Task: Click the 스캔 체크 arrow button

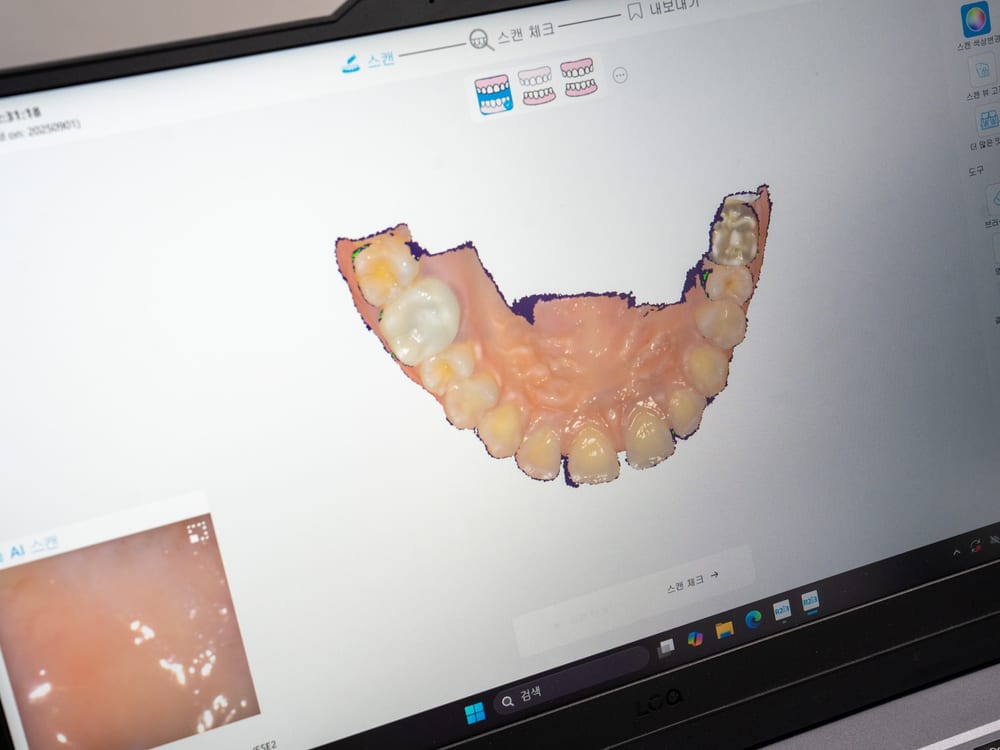Action: (x=693, y=582)
